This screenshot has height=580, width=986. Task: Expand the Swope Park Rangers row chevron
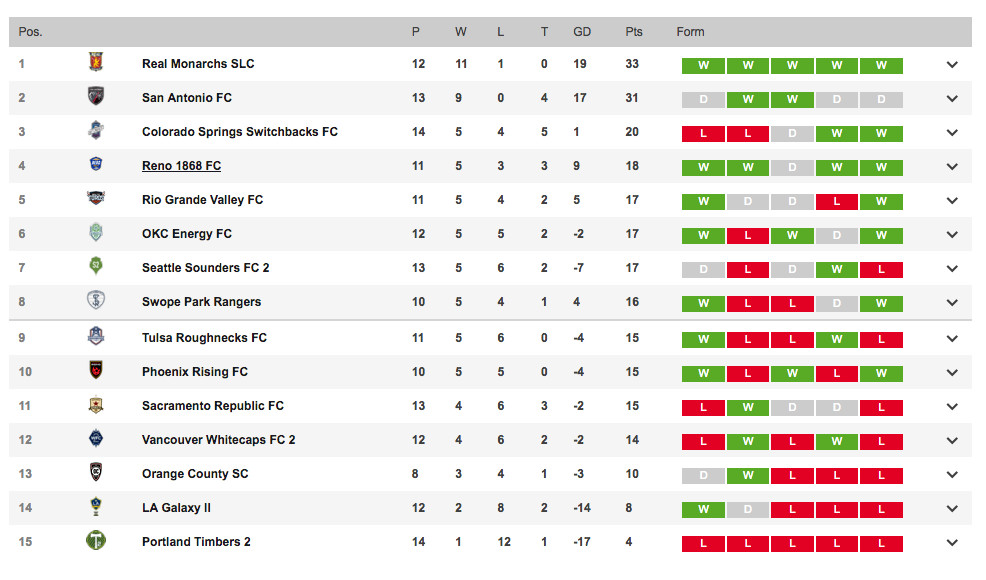click(952, 303)
